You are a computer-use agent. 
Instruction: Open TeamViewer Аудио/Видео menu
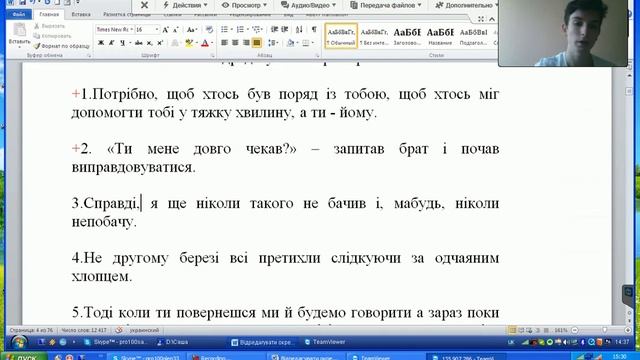tap(309, 5)
